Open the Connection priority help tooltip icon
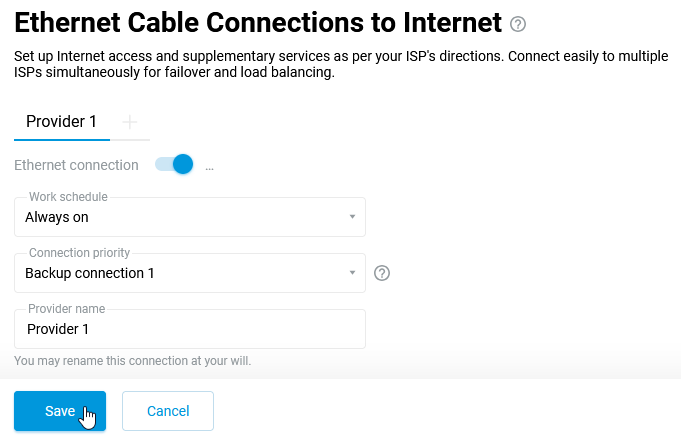This screenshot has height=441, width=681. 381,273
